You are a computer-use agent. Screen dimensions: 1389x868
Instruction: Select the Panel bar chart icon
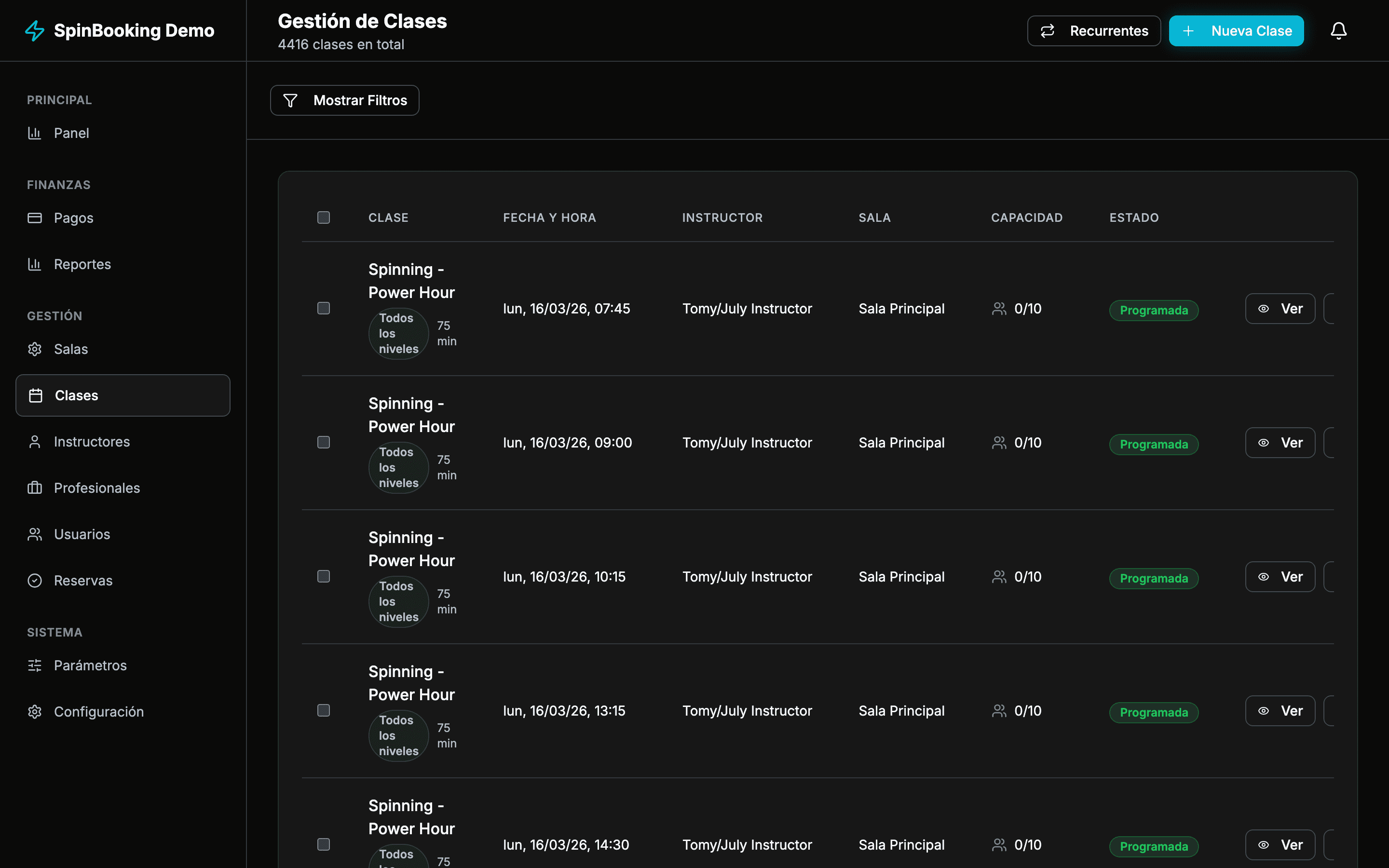(34, 133)
